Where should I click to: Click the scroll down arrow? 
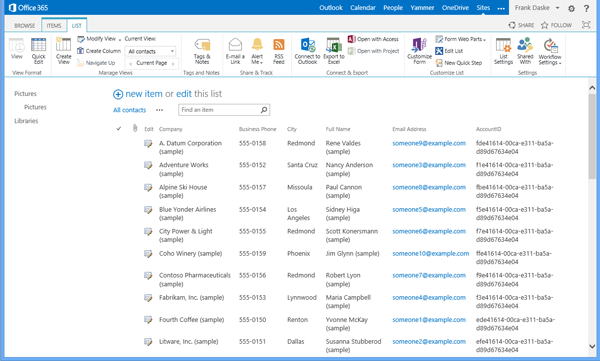(592, 346)
